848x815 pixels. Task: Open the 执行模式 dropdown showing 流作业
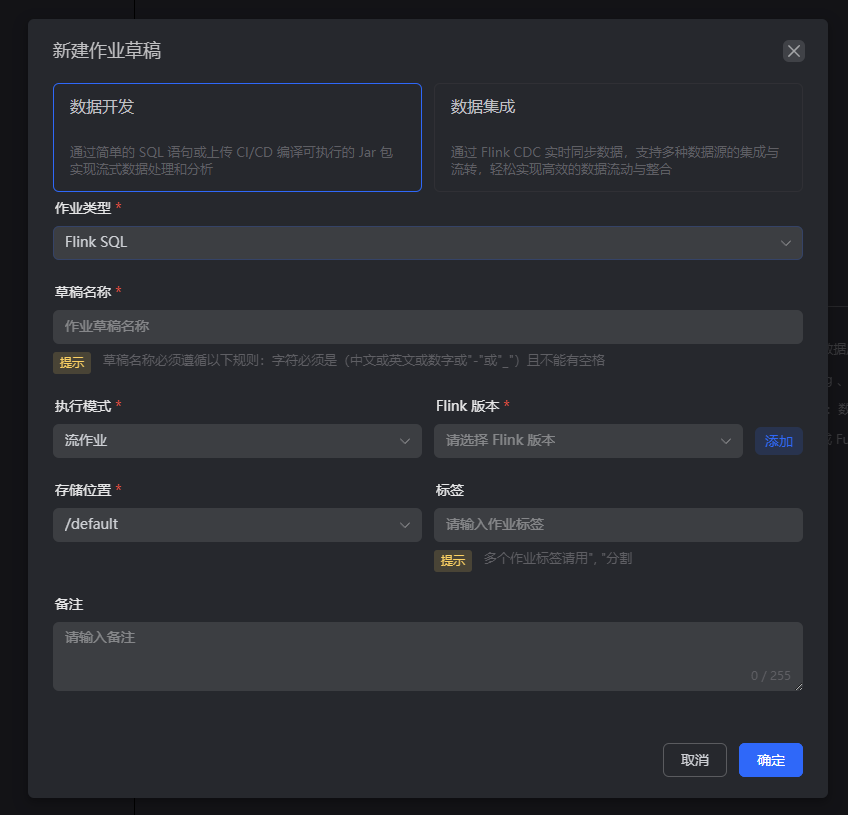click(x=237, y=441)
